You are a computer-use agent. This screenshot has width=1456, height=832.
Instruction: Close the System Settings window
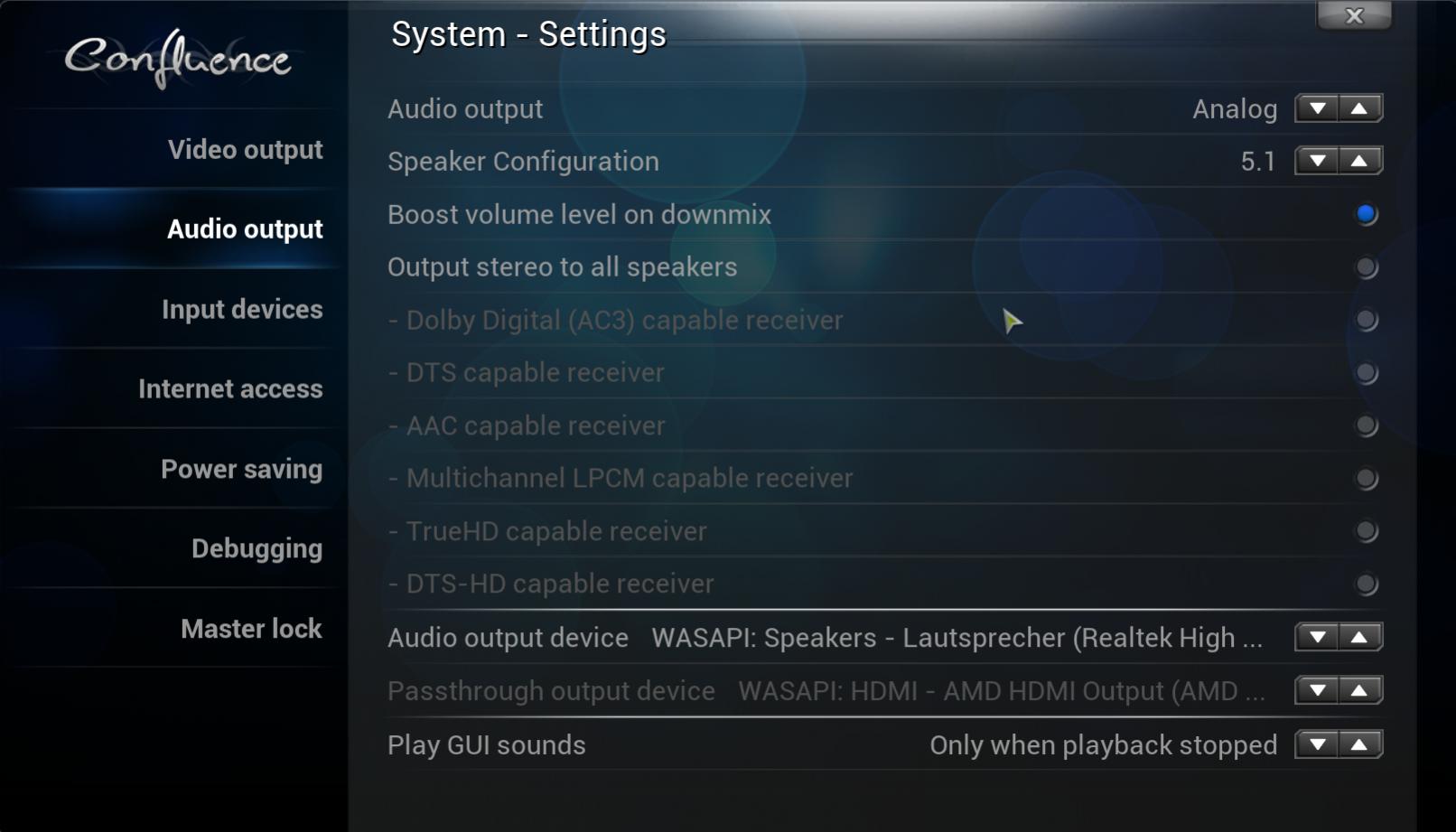pyautogui.click(x=1354, y=15)
